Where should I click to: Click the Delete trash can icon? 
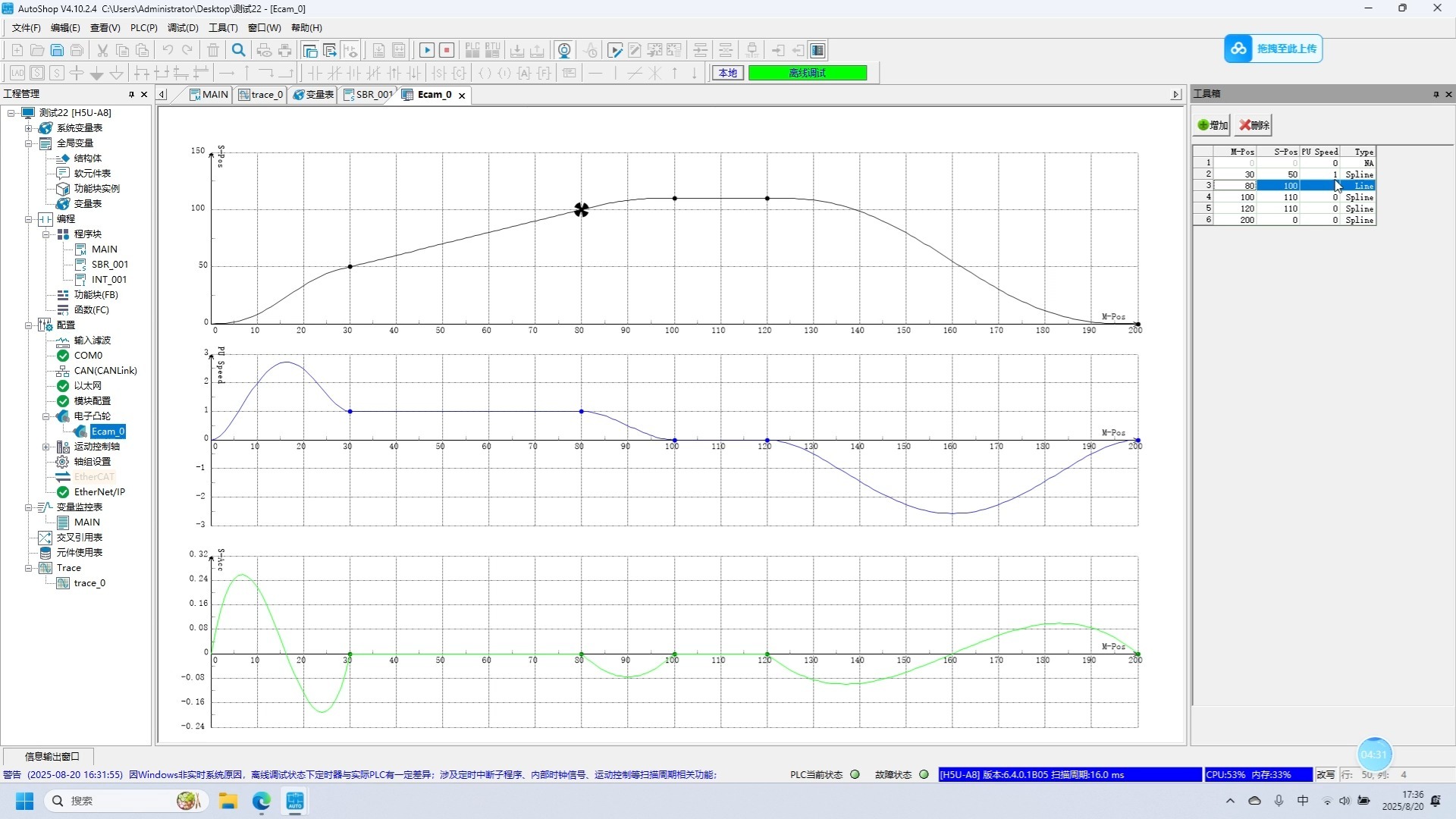click(213, 50)
